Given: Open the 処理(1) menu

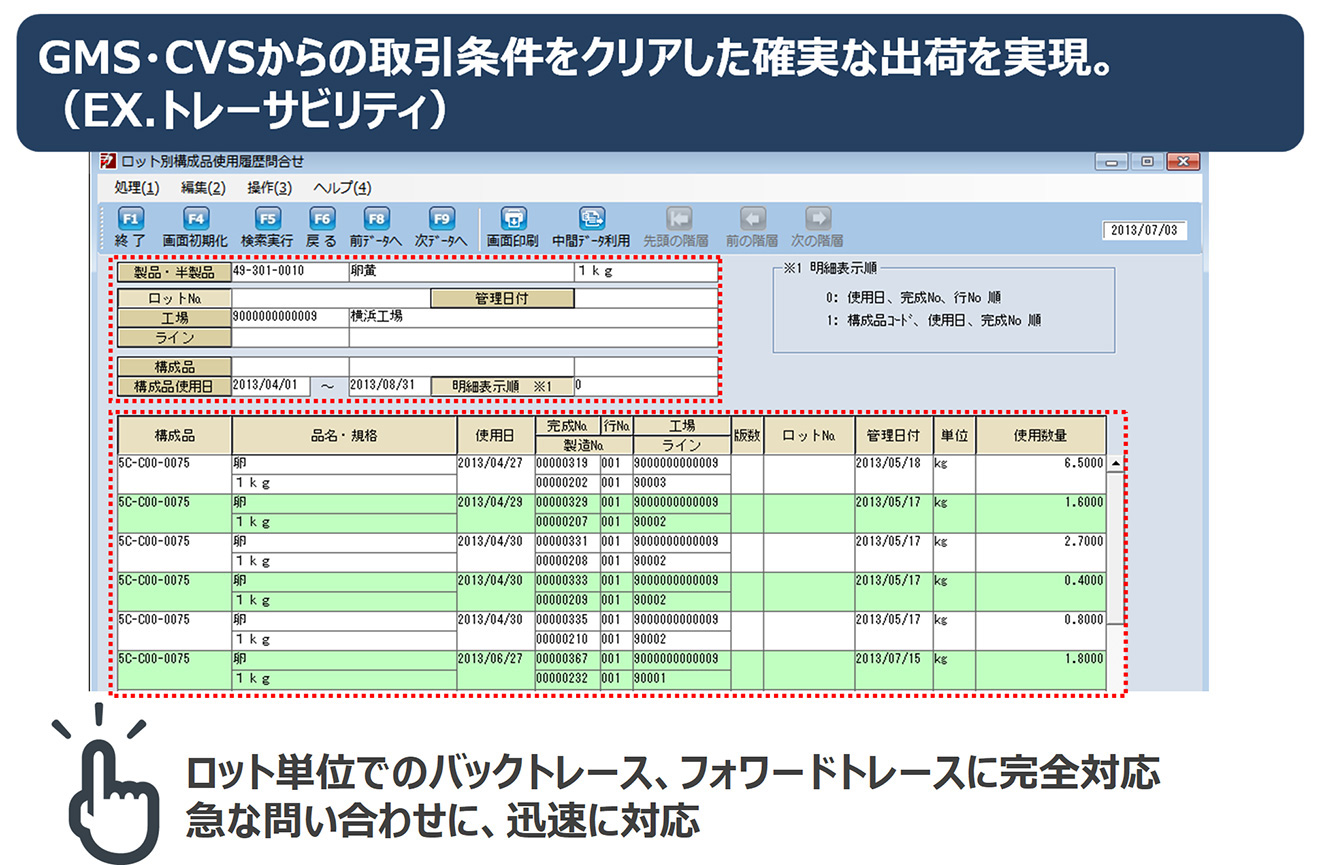Looking at the screenshot, I should click(x=136, y=188).
